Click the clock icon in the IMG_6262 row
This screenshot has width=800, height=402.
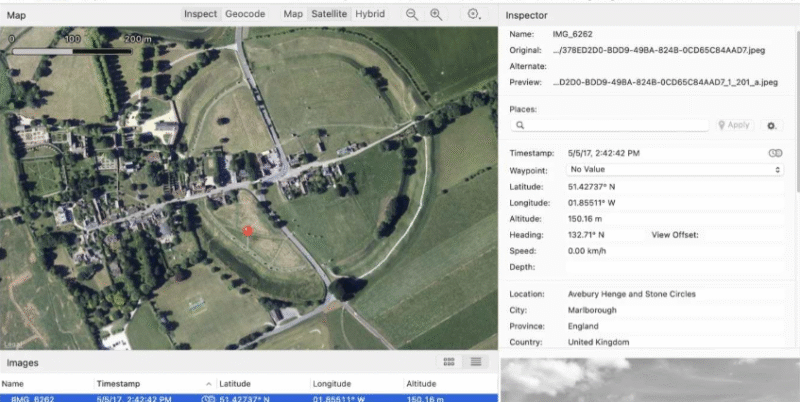(x=207, y=399)
